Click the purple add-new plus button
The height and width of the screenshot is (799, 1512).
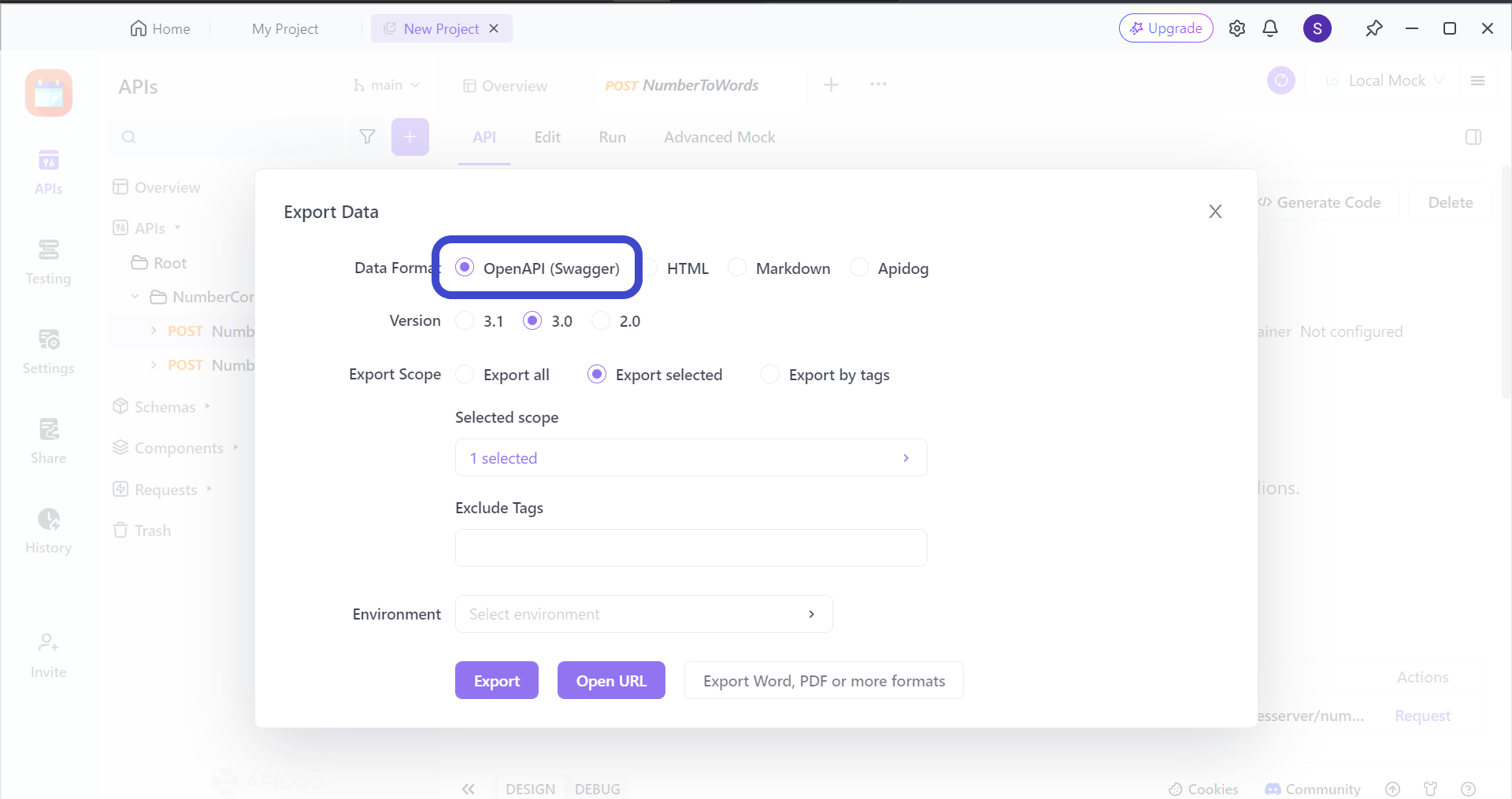[410, 137]
